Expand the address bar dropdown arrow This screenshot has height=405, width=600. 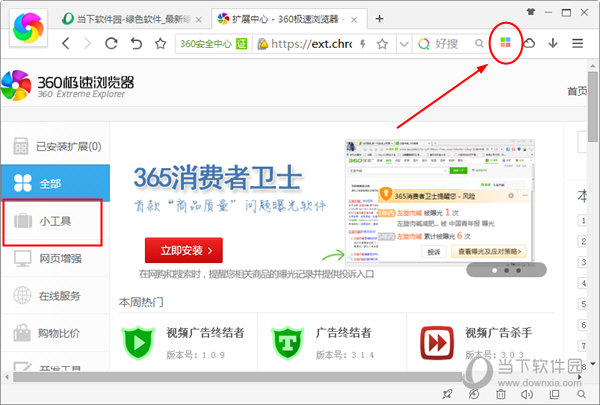(404, 44)
